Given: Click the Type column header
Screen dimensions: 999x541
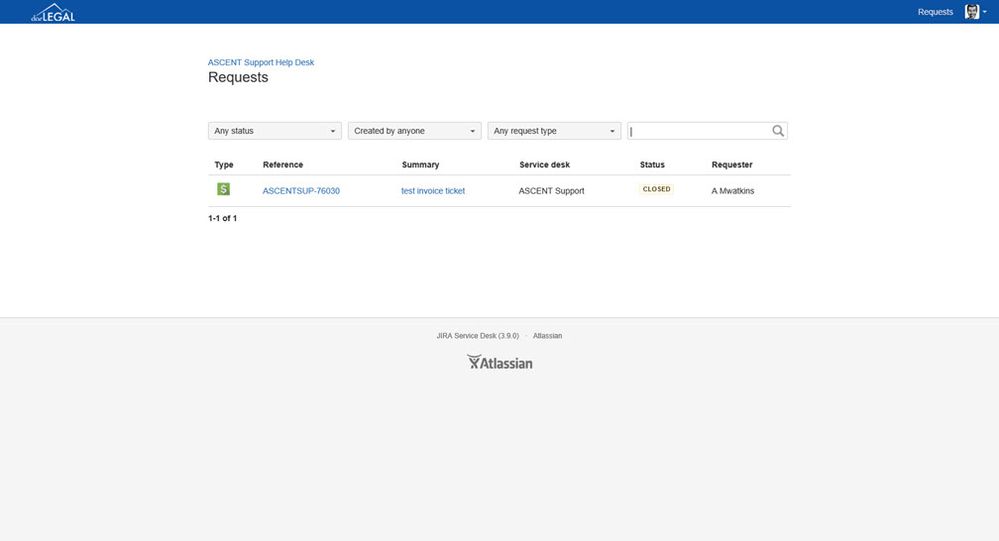Looking at the screenshot, I should (x=224, y=164).
